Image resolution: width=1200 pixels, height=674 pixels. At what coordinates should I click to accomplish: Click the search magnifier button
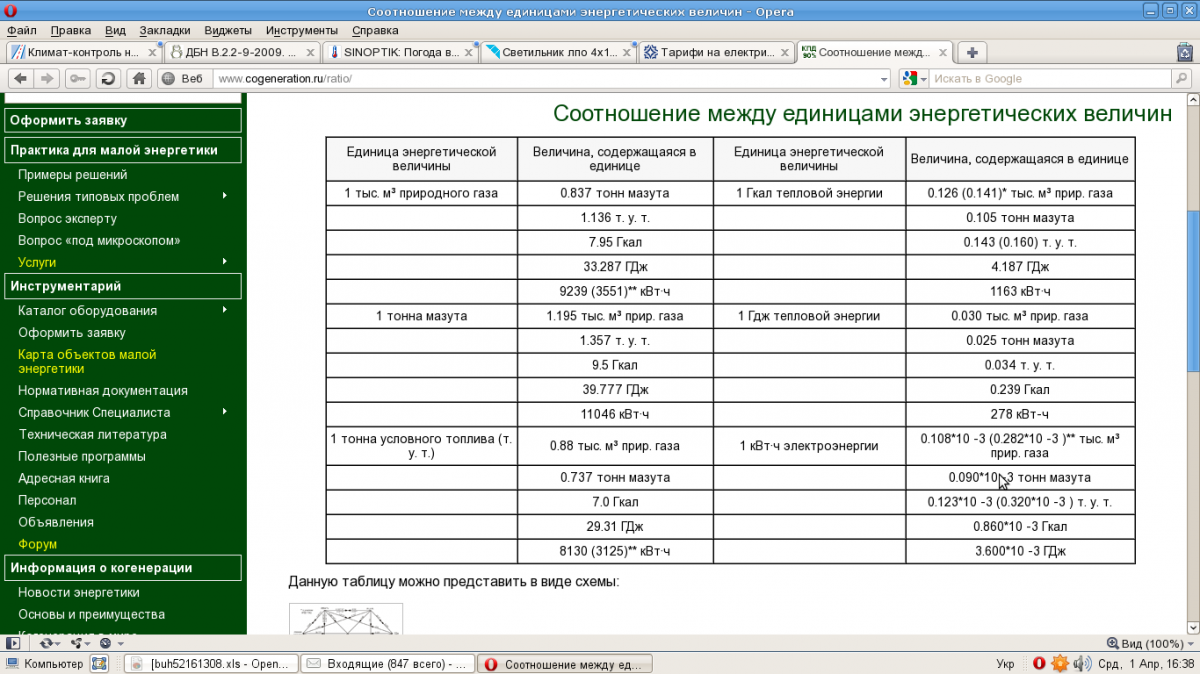click(x=1182, y=78)
